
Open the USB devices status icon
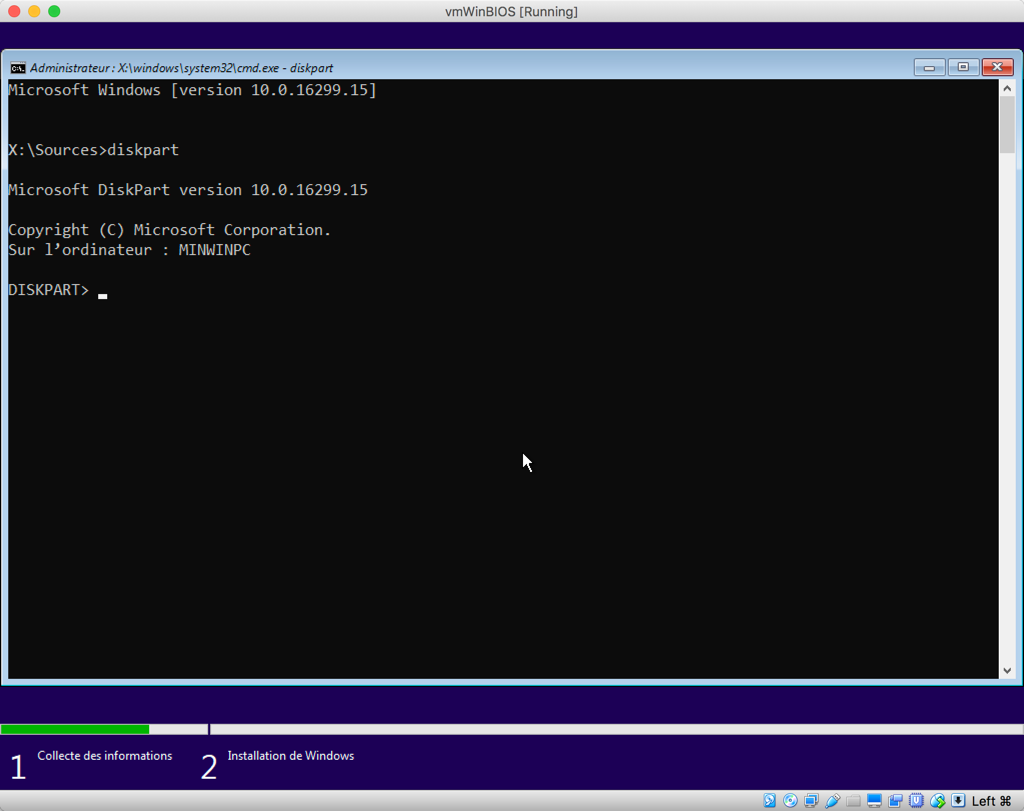pyautogui.click(x=832, y=801)
